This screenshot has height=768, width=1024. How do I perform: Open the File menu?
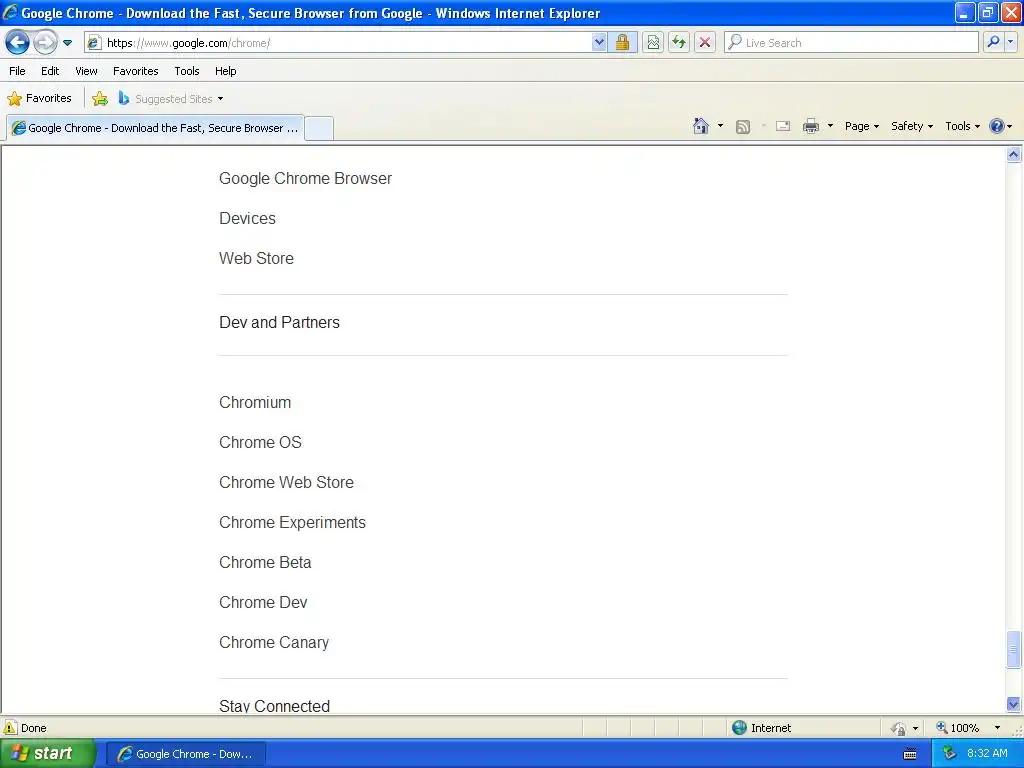(18, 71)
